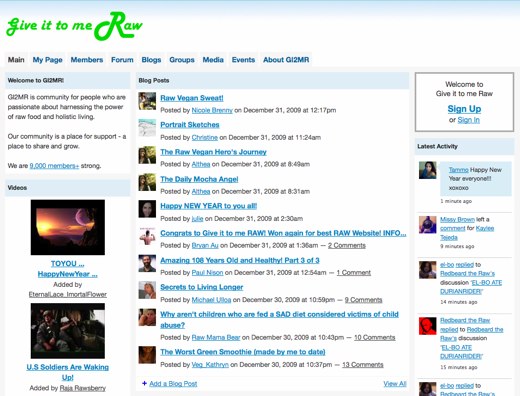Go to the Events tab
The width and height of the screenshot is (520, 396).
pyautogui.click(x=243, y=60)
